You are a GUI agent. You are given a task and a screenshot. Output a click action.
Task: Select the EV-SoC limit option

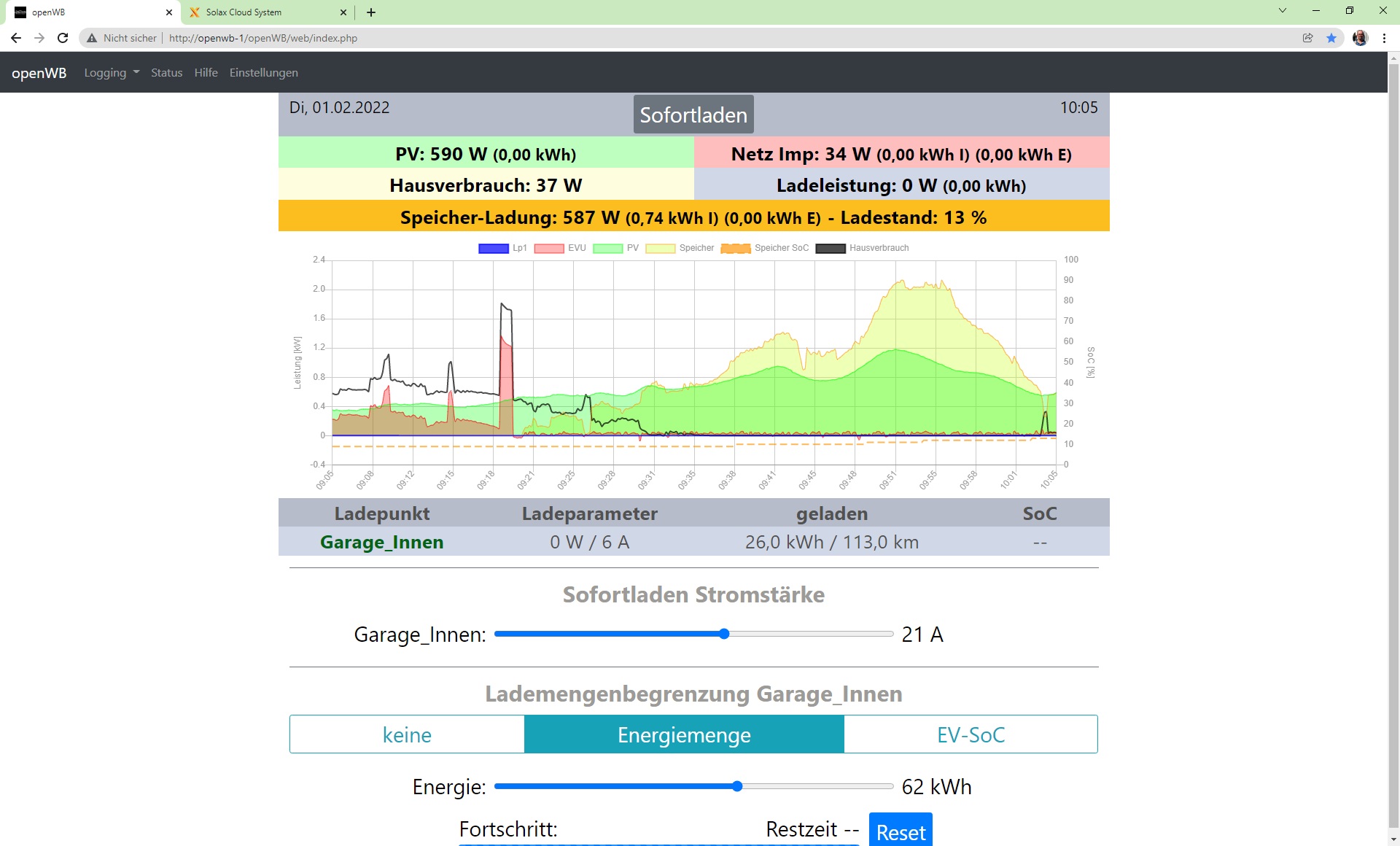(x=971, y=734)
